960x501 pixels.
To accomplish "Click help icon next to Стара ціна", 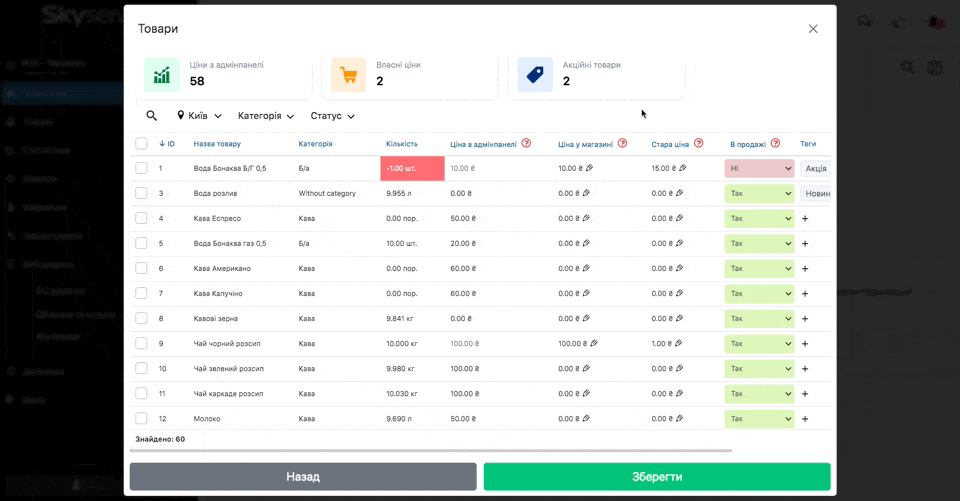I will click(699, 144).
